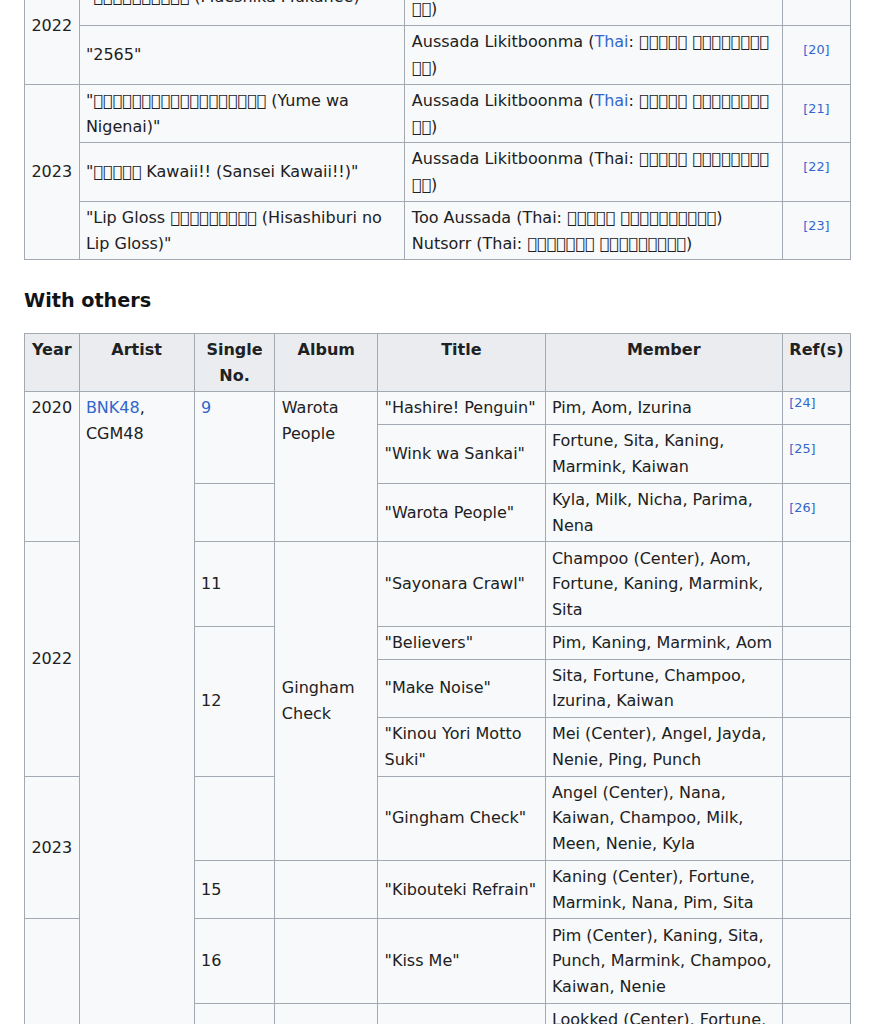Click the Album column header
The height and width of the screenshot is (1024, 875).
[x=326, y=350]
